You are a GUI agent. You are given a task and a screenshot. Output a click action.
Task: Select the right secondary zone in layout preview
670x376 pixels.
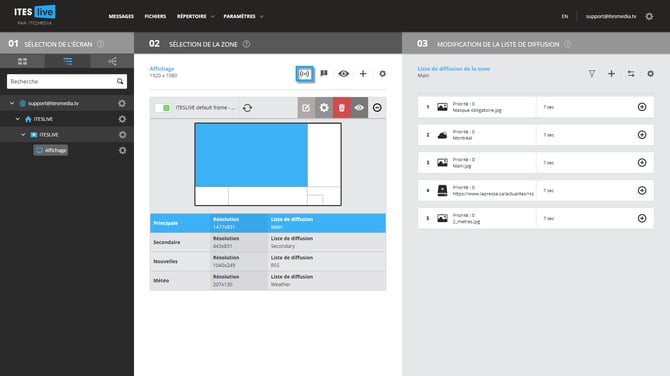pyautogui.click(x=324, y=155)
